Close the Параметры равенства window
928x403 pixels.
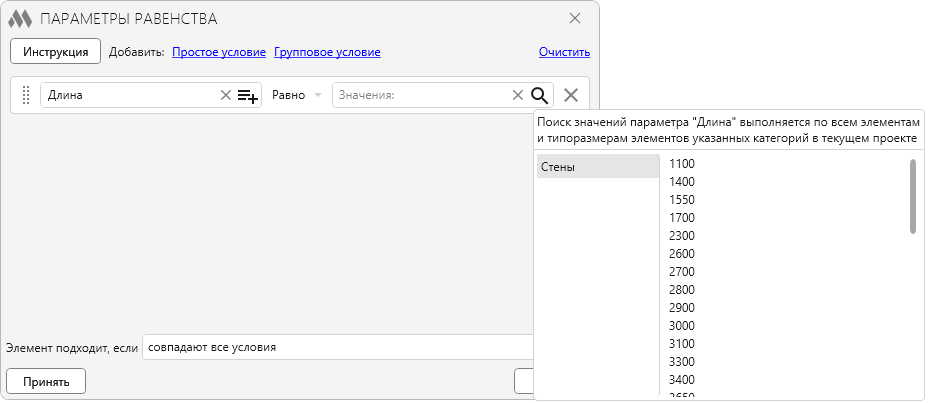tap(575, 18)
